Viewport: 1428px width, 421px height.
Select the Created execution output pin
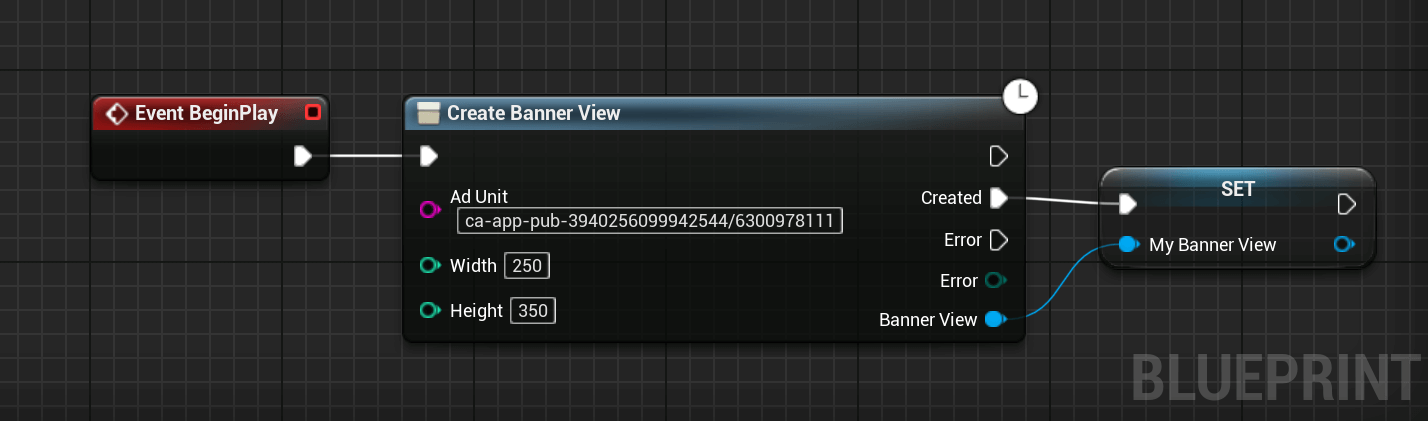[998, 198]
